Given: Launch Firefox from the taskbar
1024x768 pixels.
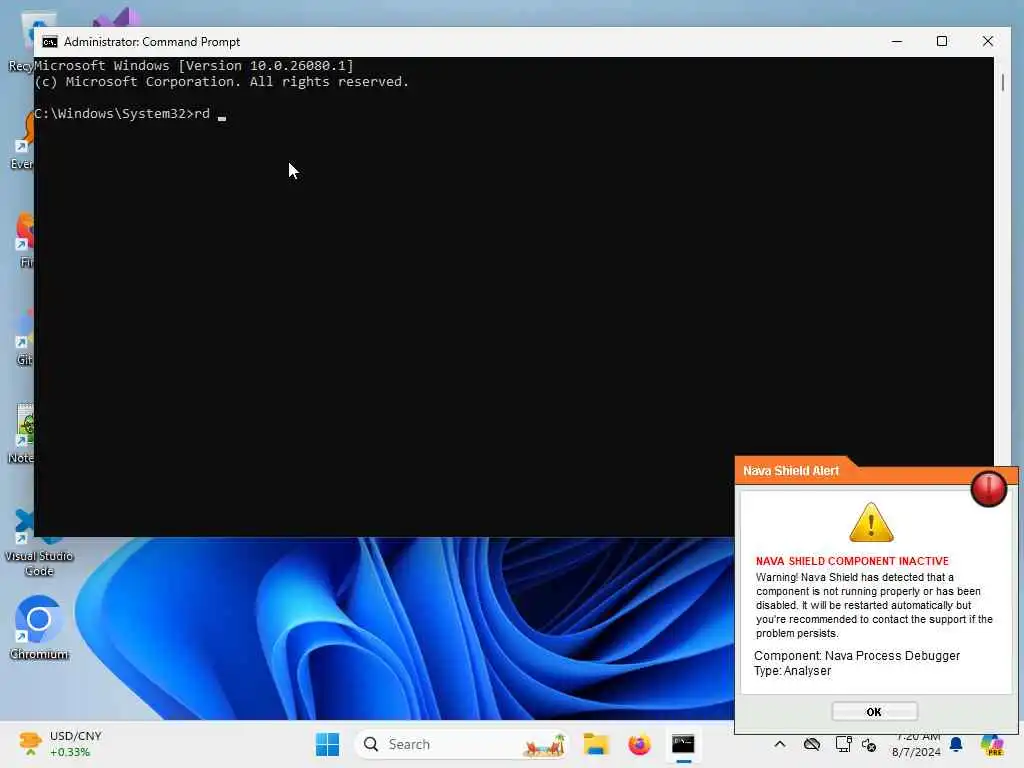Looking at the screenshot, I should (639, 744).
